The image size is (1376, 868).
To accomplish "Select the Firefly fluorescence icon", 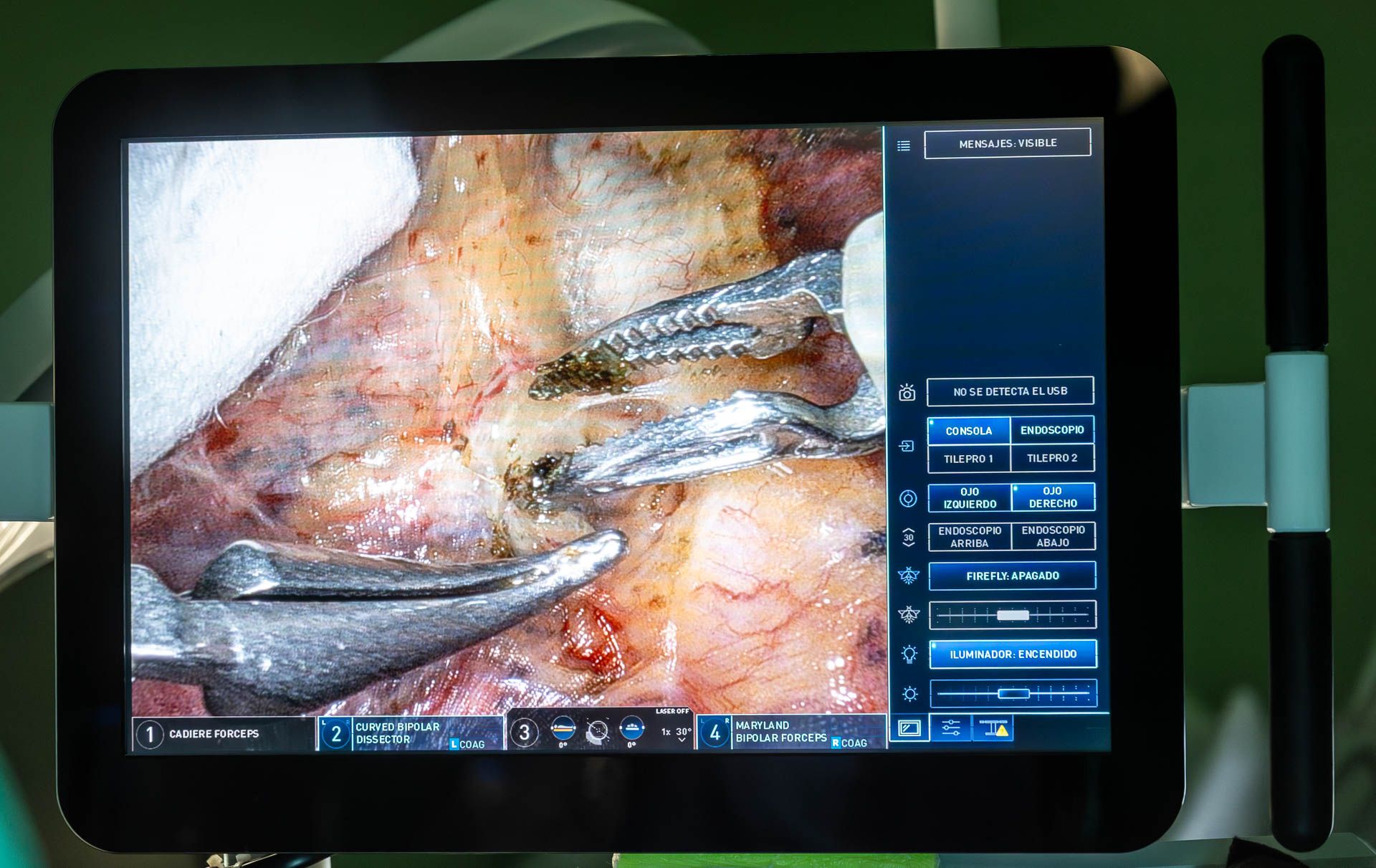I will pos(908,576).
